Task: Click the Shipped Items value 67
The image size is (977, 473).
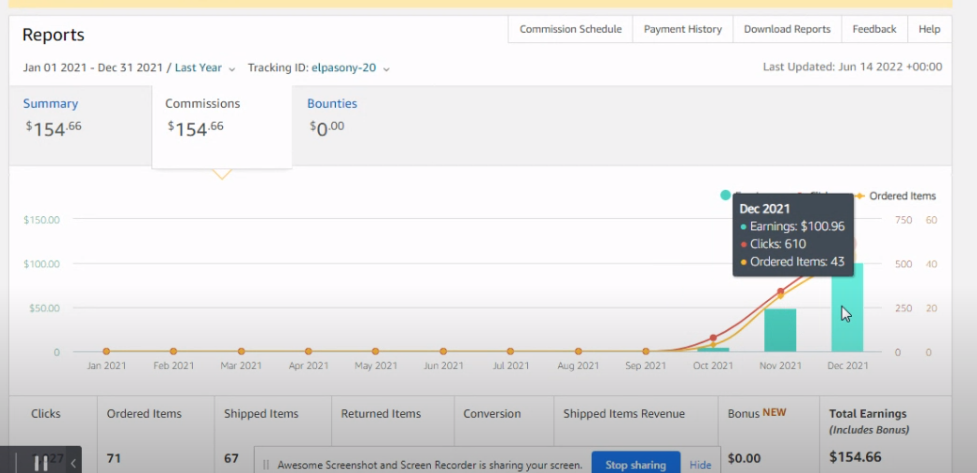Action: tap(231, 459)
